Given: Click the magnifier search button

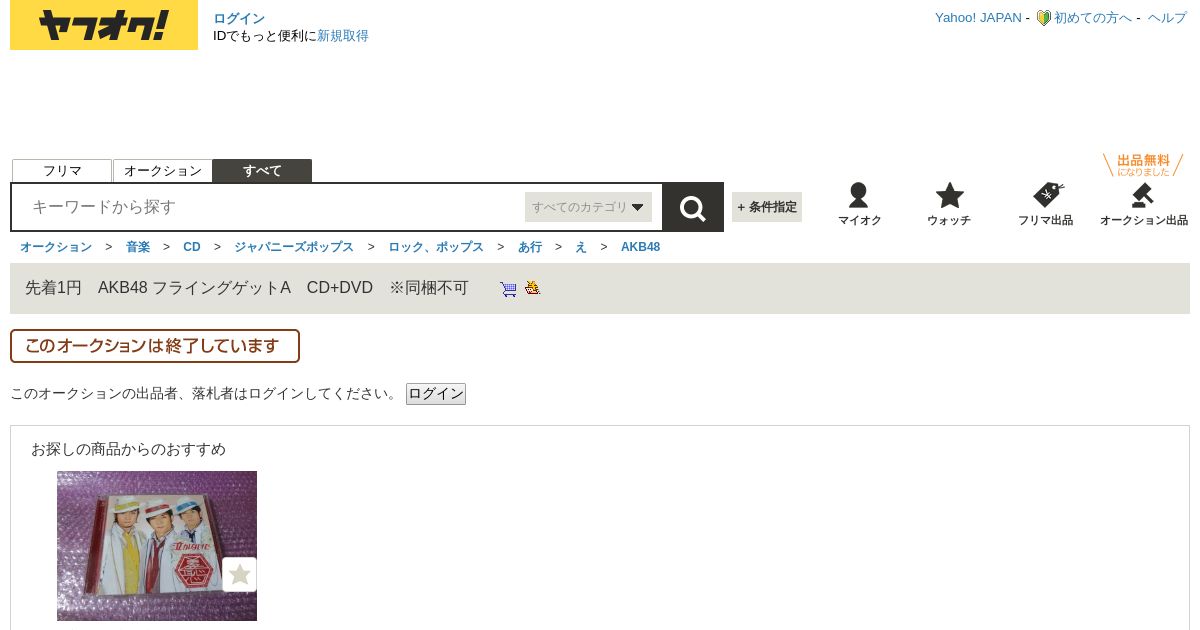Looking at the screenshot, I should (x=693, y=207).
